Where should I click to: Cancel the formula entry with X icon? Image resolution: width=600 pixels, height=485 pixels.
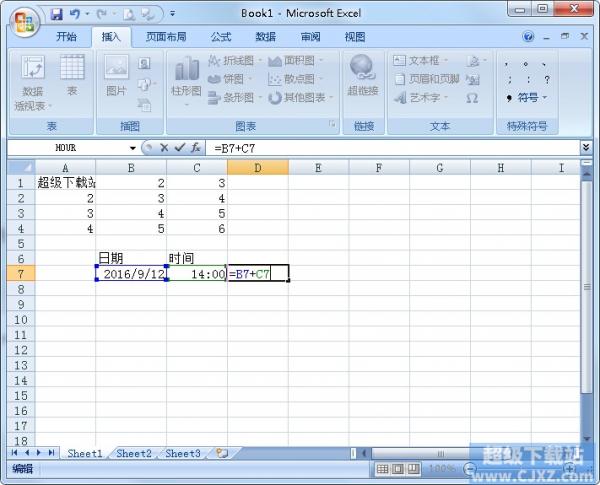click(x=164, y=147)
